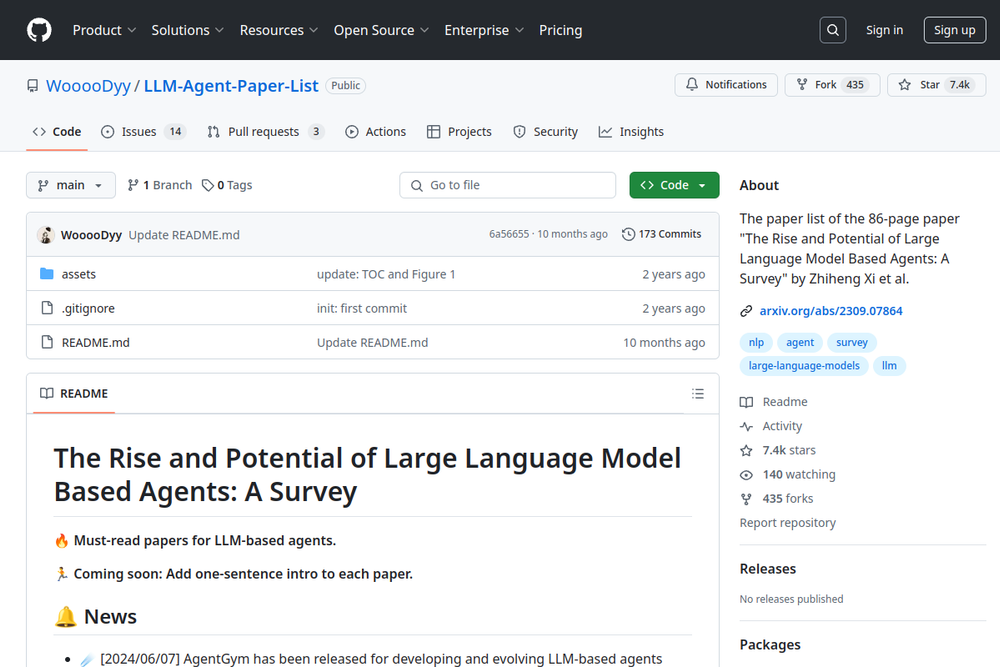Expand the Product menu

tap(105, 30)
